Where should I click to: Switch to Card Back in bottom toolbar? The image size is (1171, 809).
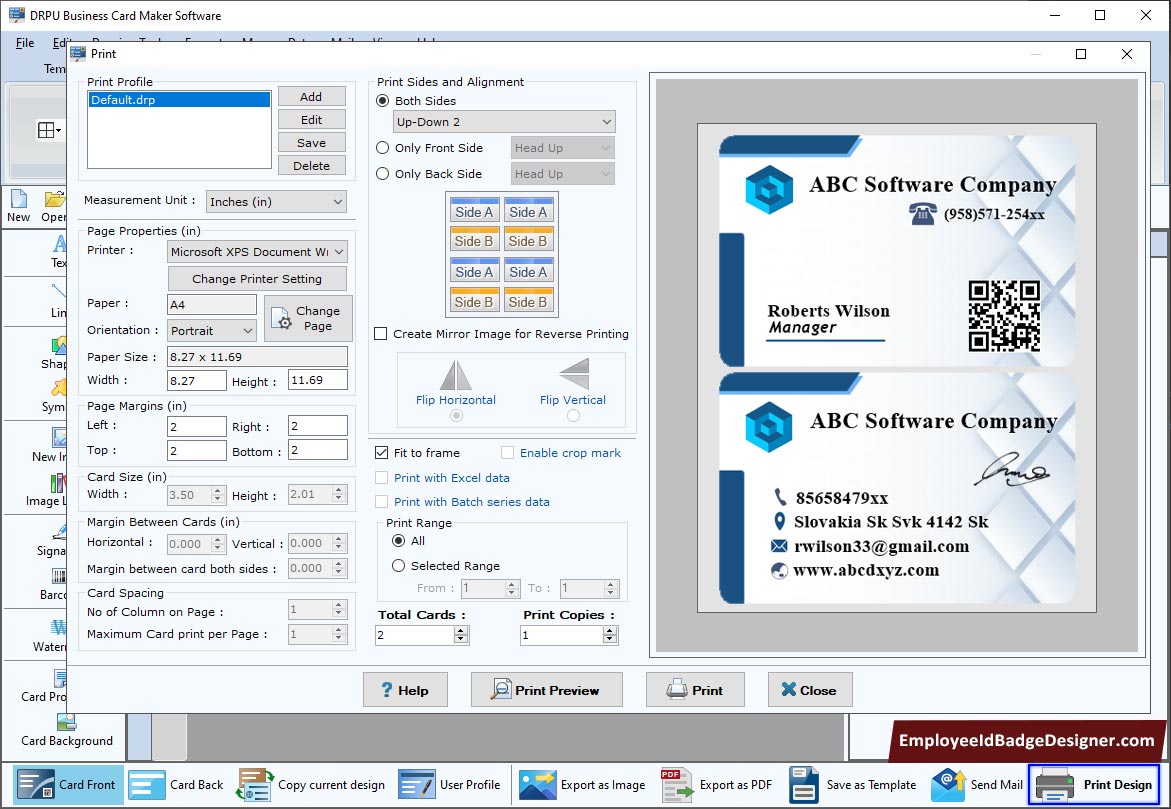pos(176,784)
